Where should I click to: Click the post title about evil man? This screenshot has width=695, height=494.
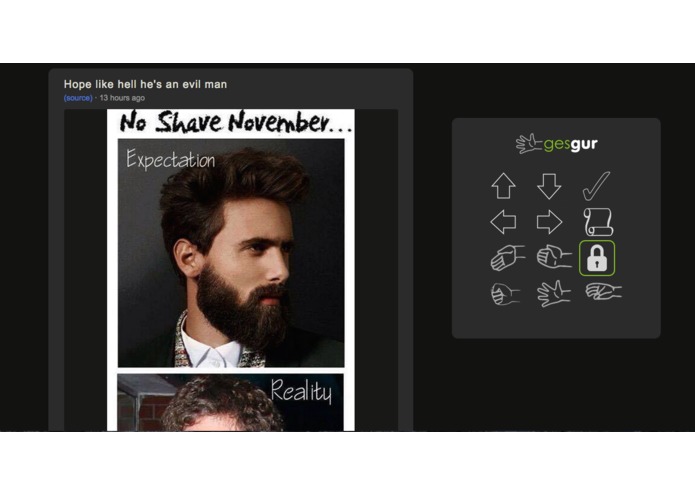(x=145, y=84)
